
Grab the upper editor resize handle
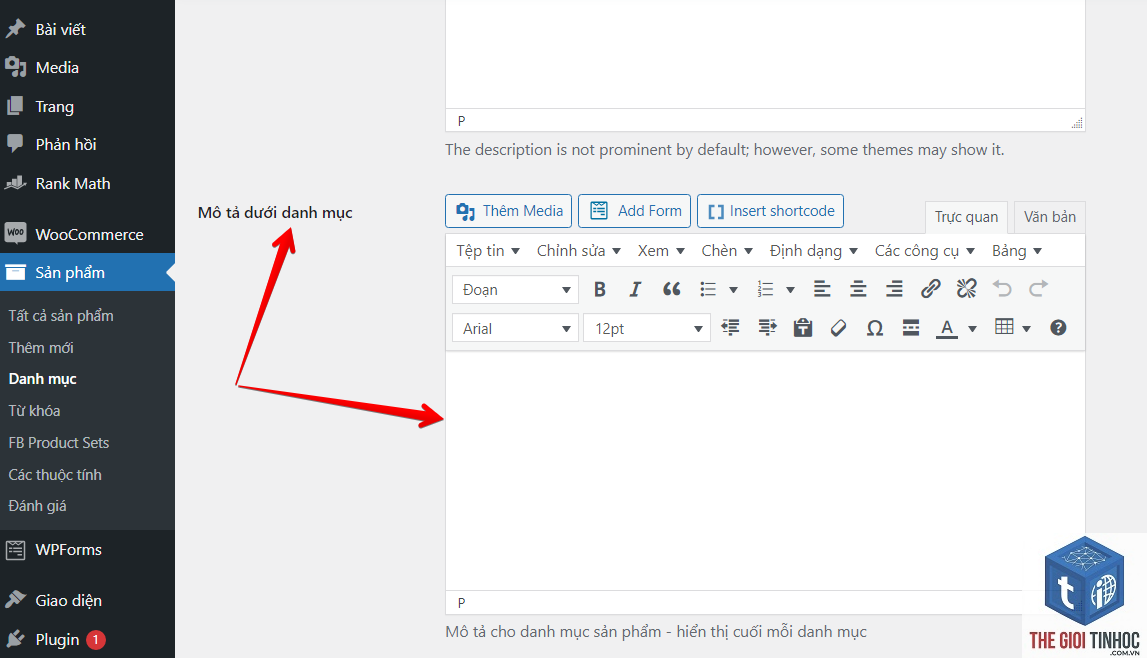(x=1077, y=123)
